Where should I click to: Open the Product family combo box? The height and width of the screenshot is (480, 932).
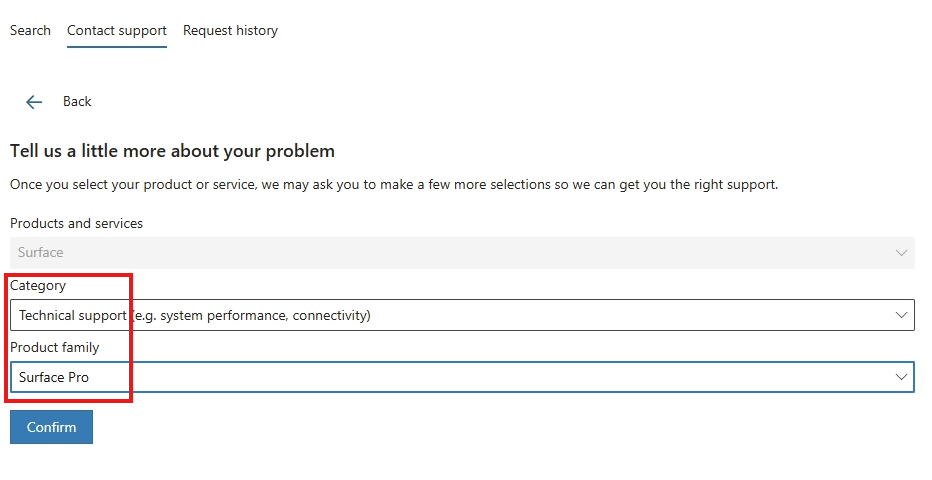(462, 377)
